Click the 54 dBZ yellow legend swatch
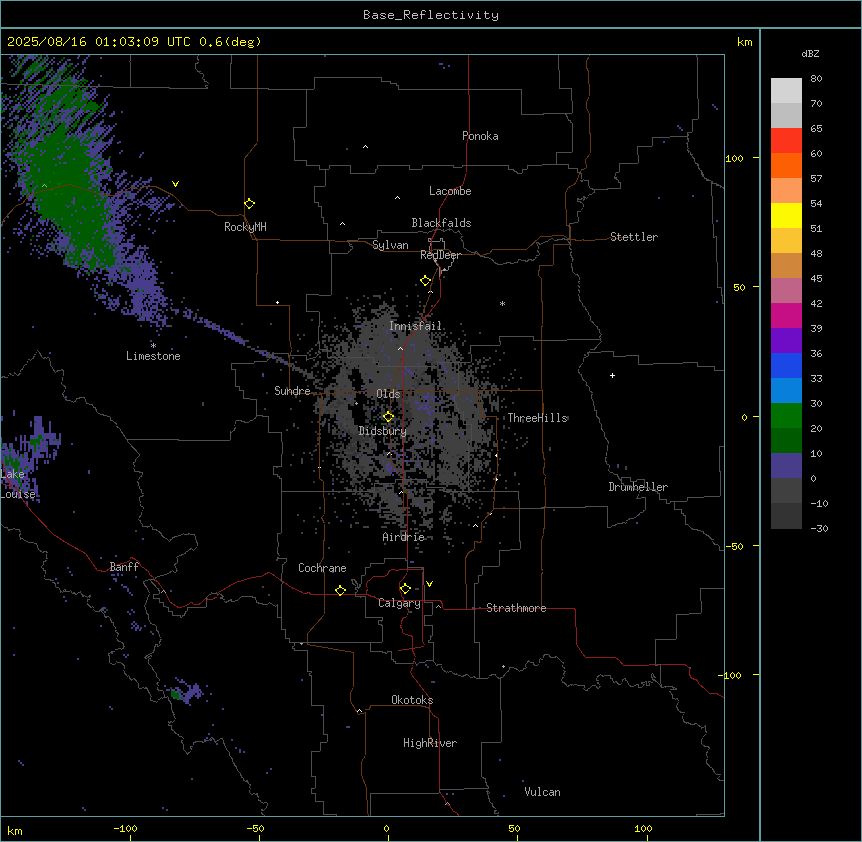862x842 pixels. (x=786, y=215)
